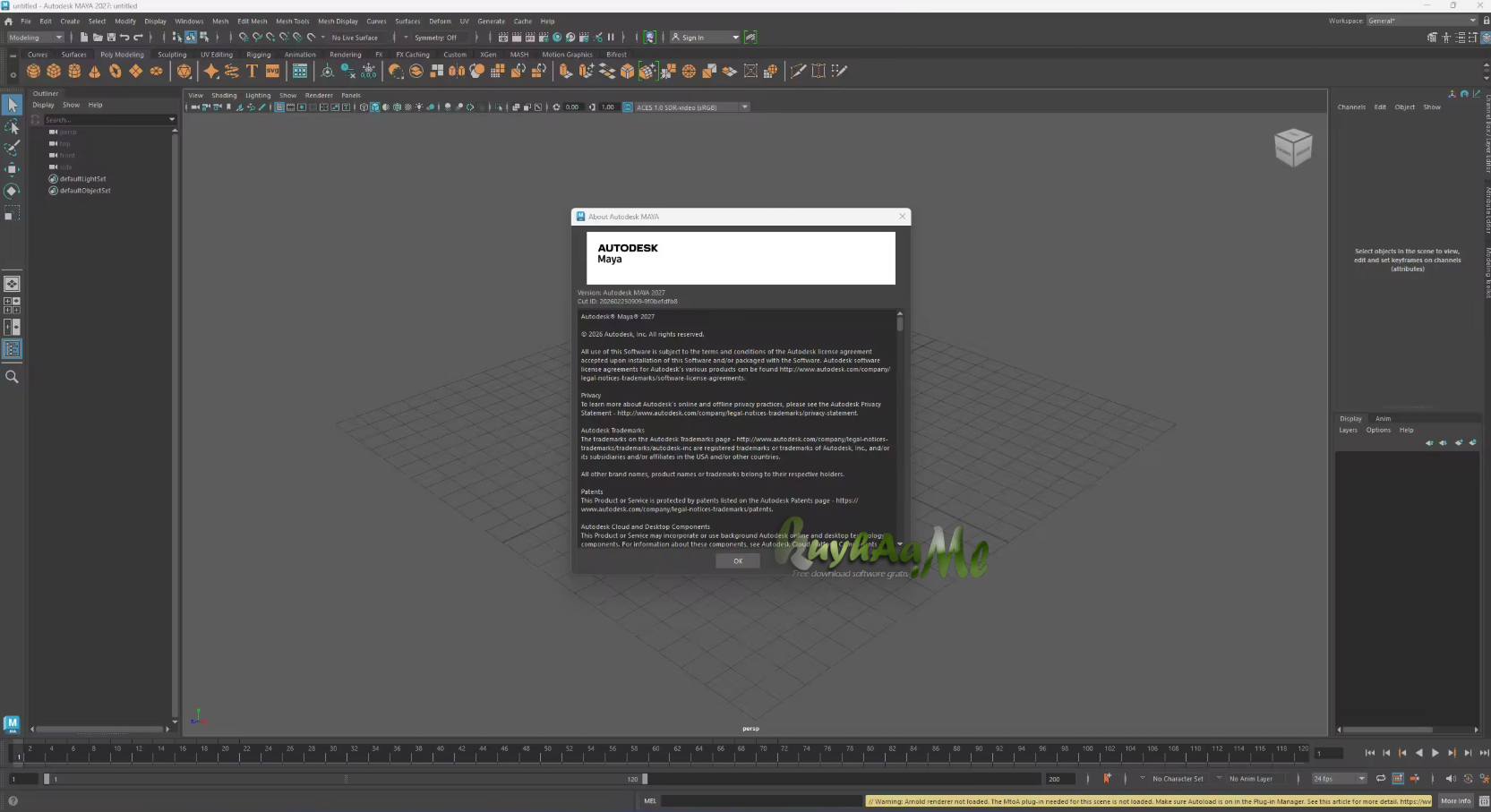Click the SVG tool shelf icon
The image size is (1491, 812).
point(272,71)
